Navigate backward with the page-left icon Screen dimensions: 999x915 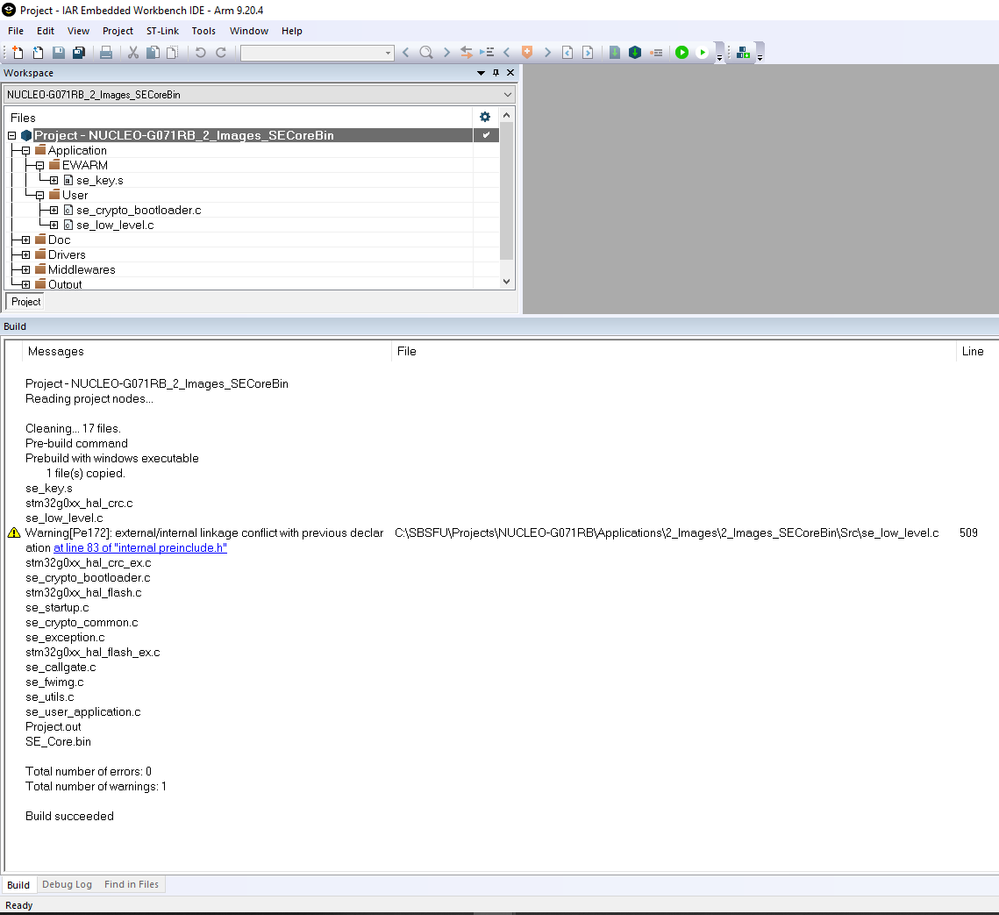(x=568, y=52)
